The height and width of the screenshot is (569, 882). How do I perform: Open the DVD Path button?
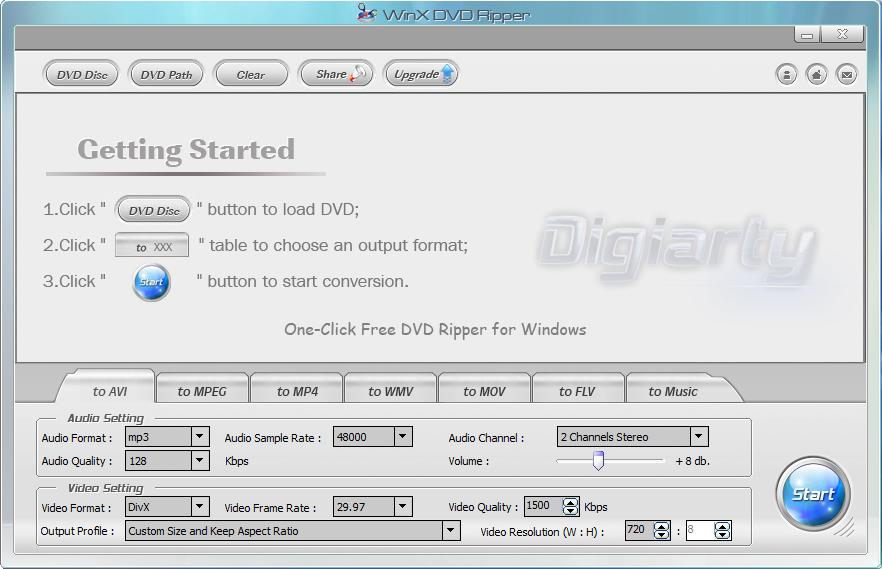coord(166,74)
